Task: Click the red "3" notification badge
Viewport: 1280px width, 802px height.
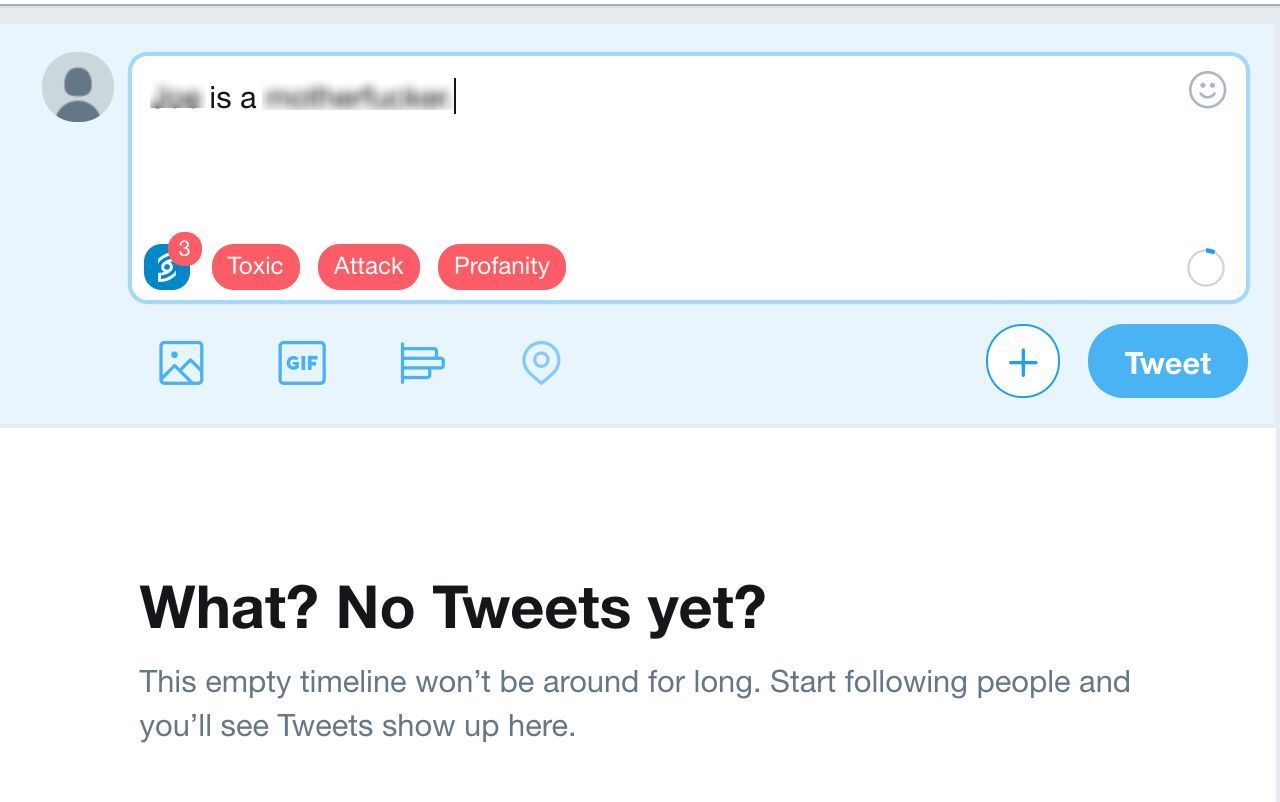Action: tap(185, 248)
